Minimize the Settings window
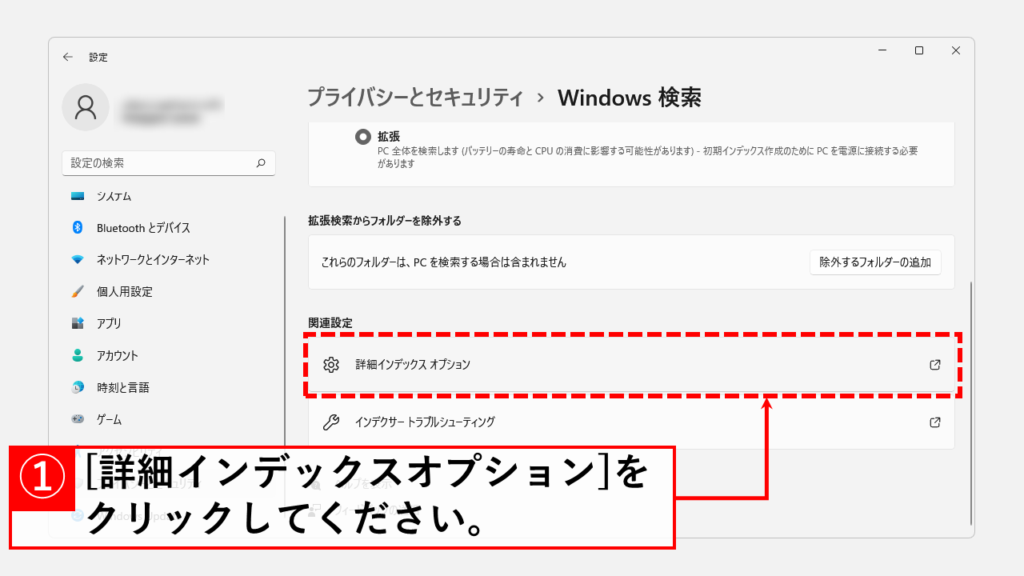Screen dimensions: 1024x576 pyautogui.click(x=882, y=50)
